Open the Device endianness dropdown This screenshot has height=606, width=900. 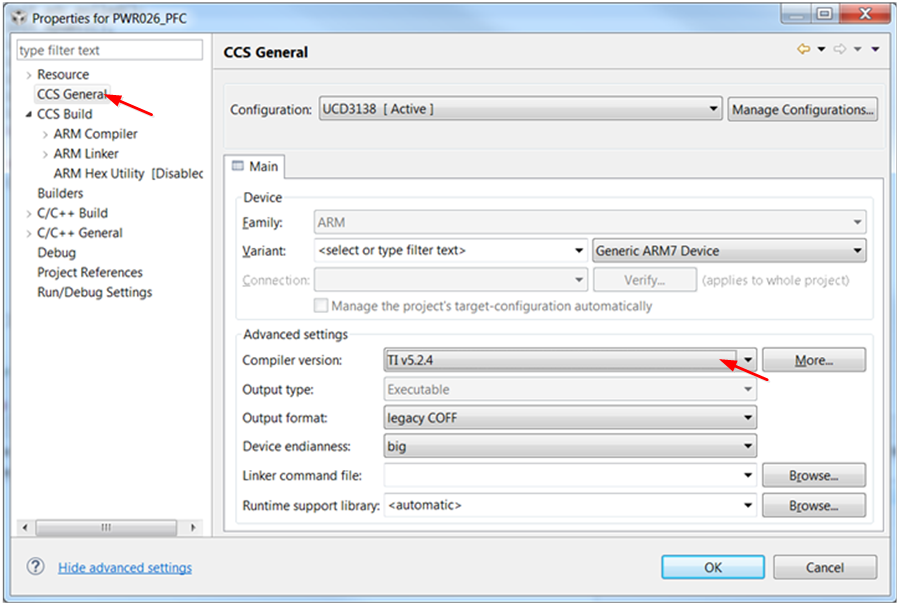pyautogui.click(x=570, y=446)
